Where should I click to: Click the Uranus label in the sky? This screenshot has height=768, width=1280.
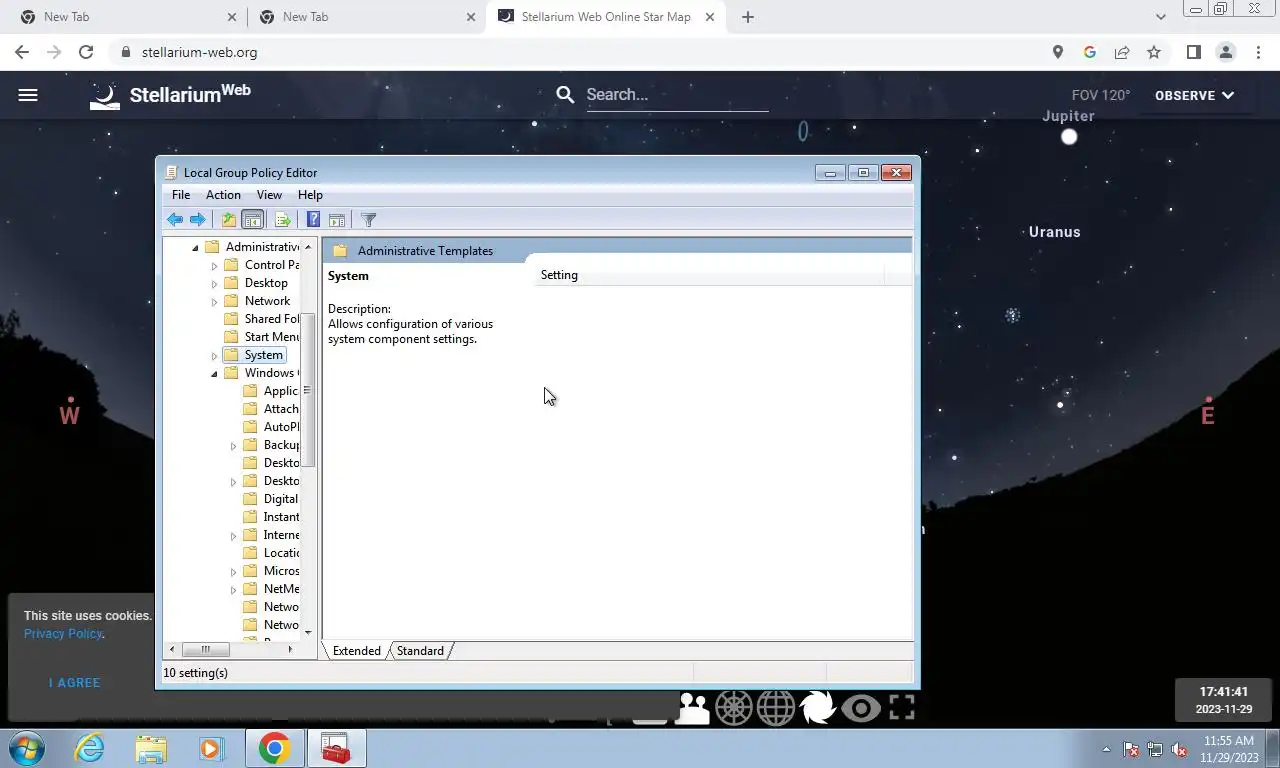(1054, 232)
